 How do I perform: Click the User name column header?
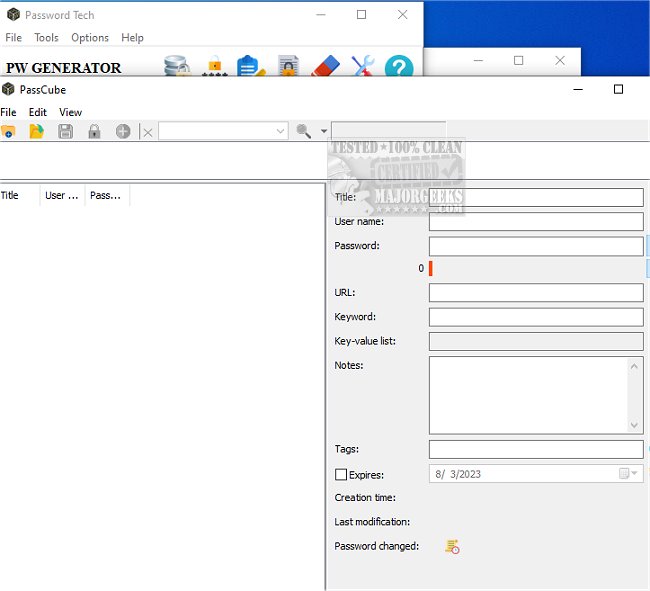pyautogui.click(x=62, y=196)
